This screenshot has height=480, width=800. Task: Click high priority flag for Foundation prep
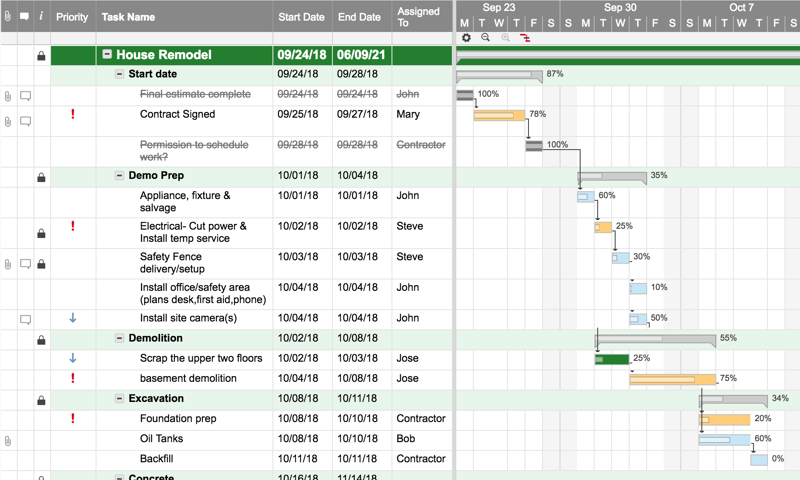coord(73,418)
